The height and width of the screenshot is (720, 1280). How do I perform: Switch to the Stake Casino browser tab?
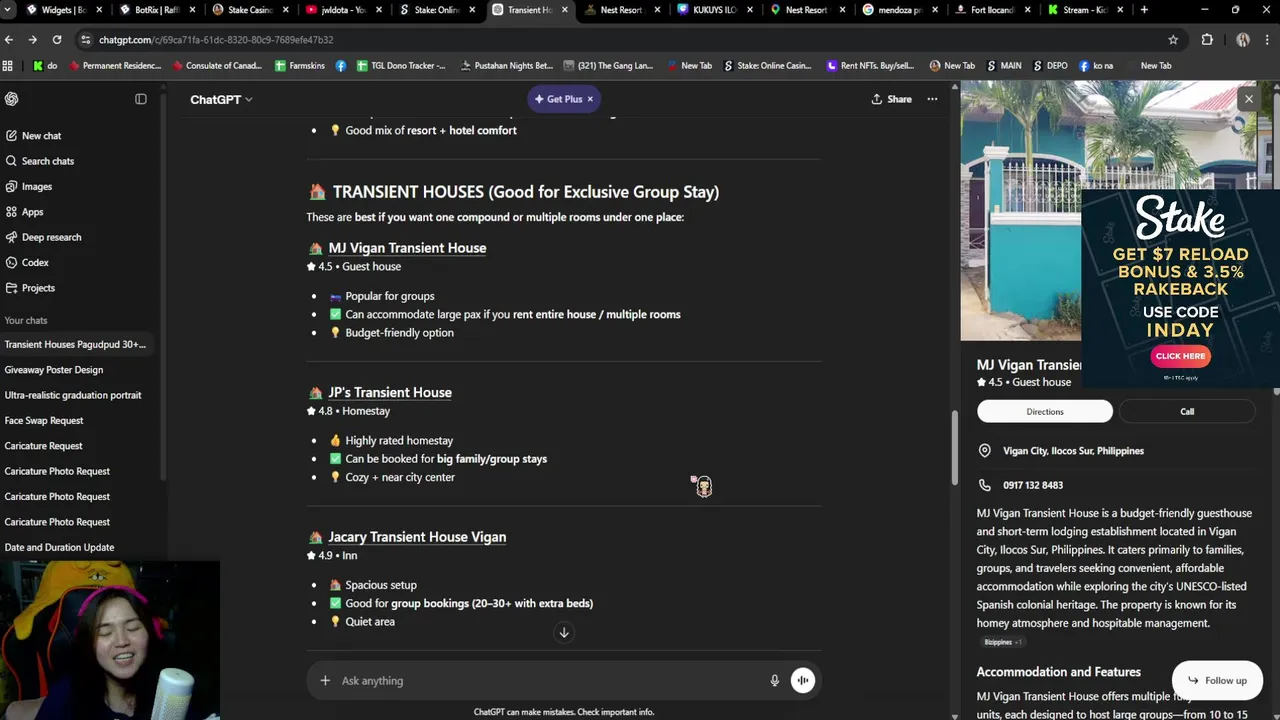click(250, 10)
